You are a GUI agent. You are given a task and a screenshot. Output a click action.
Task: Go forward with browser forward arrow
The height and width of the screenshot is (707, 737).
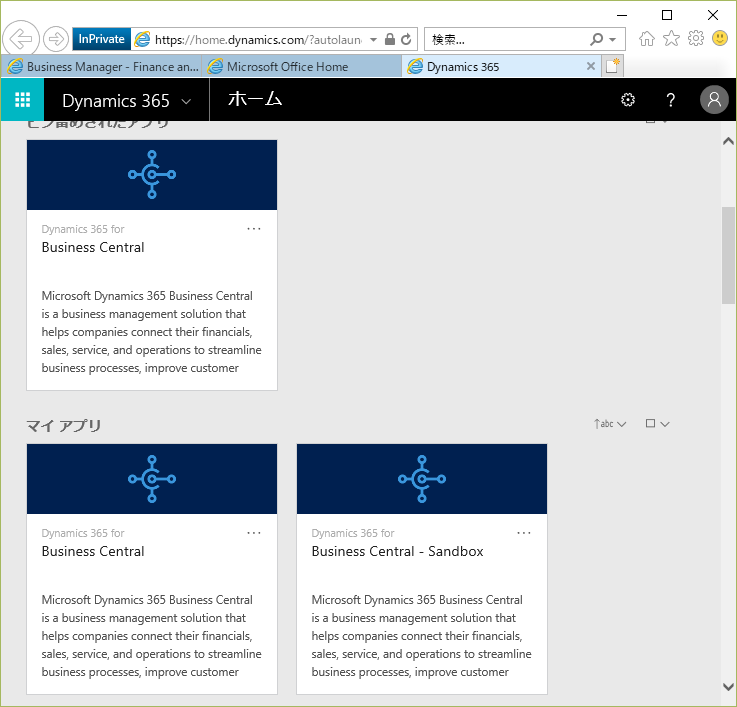click(55, 39)
